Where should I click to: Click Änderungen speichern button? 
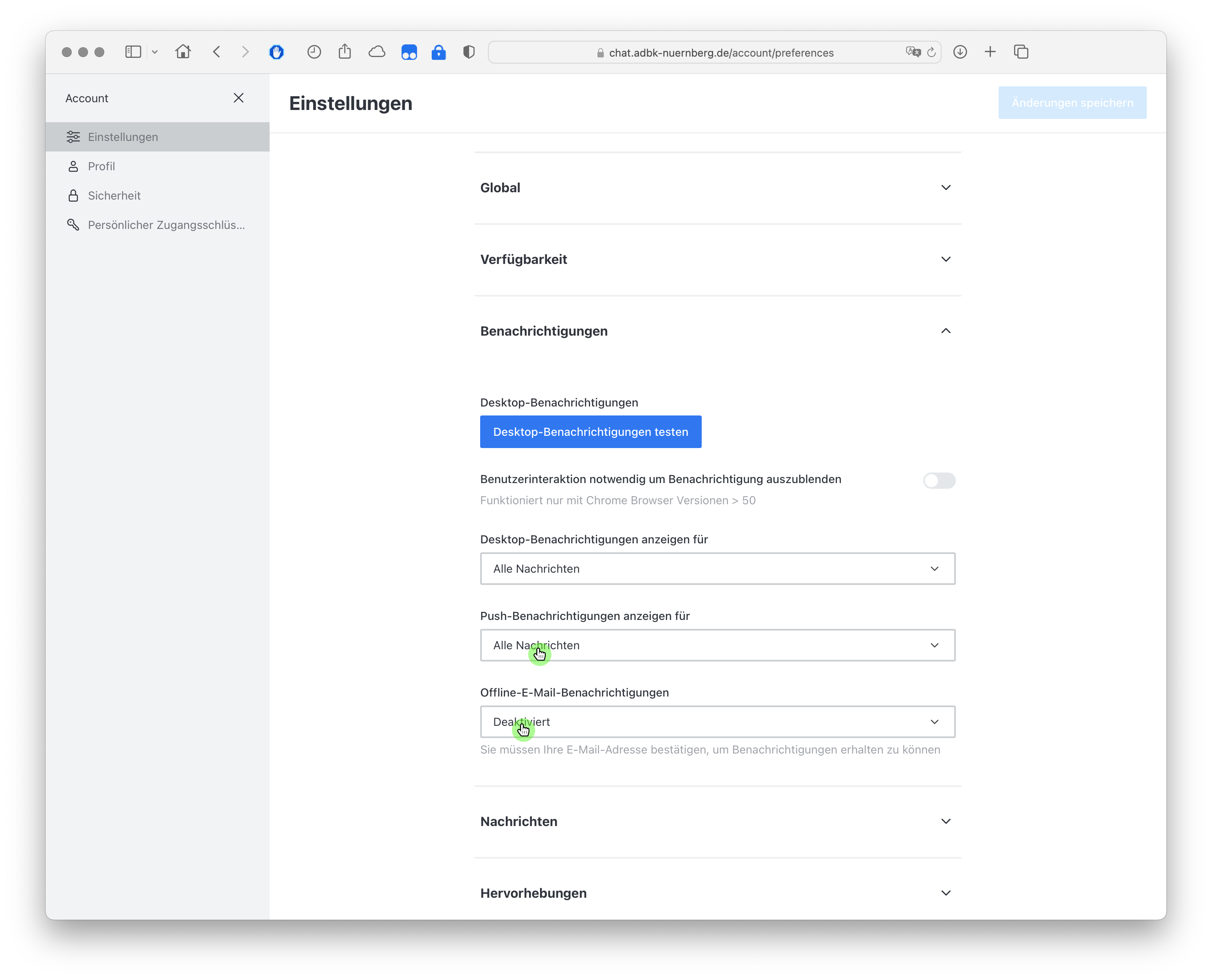(x=1072, y=101)
